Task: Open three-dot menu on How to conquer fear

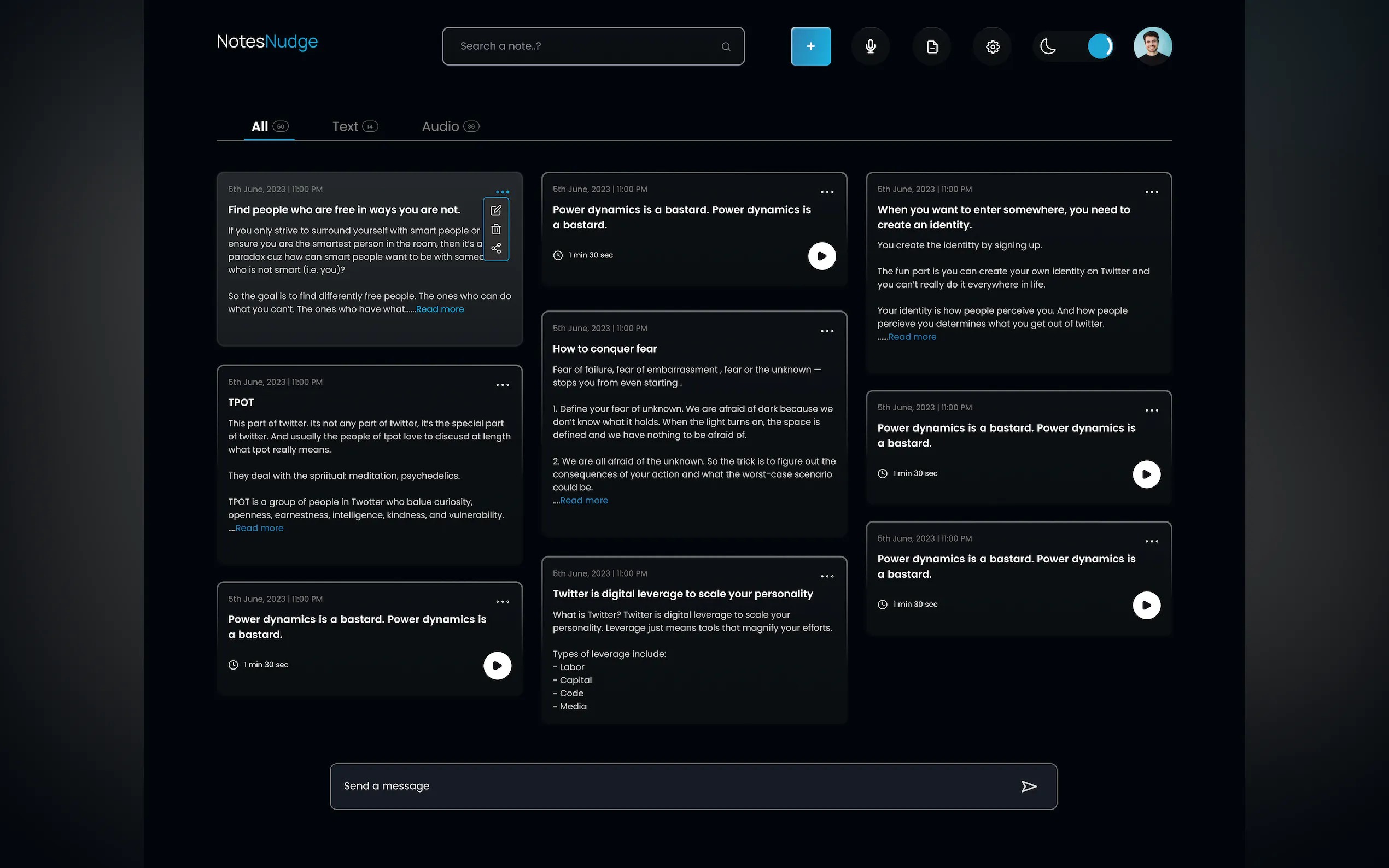Action: (827, 331)
